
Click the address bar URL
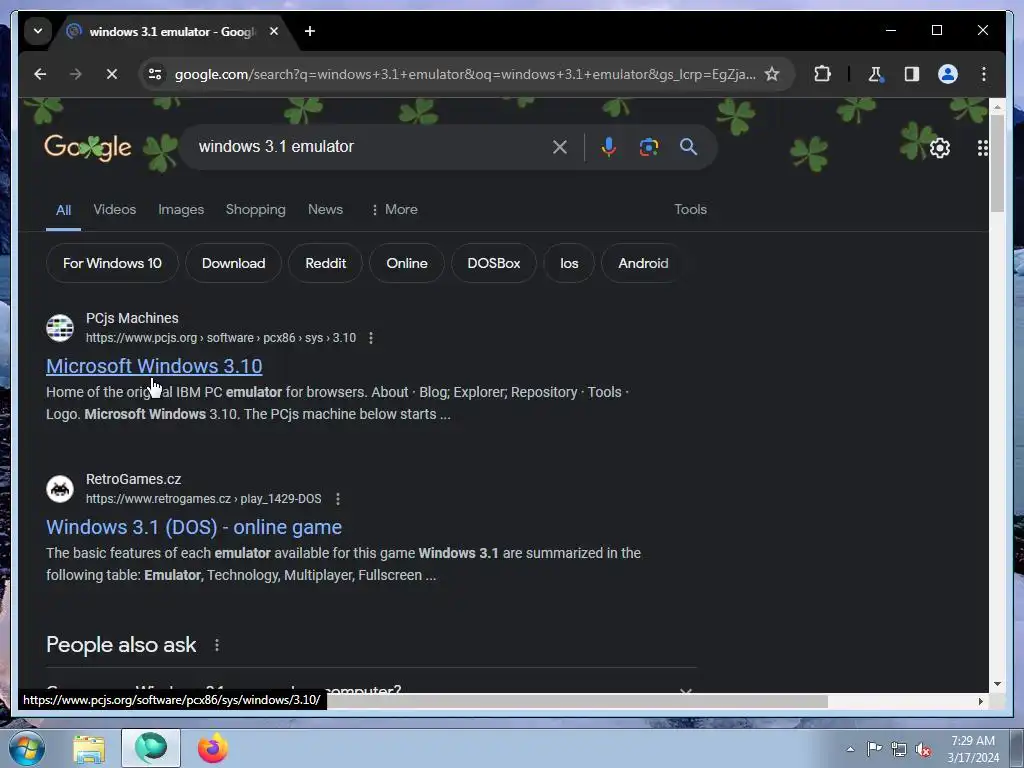point(465,74)
